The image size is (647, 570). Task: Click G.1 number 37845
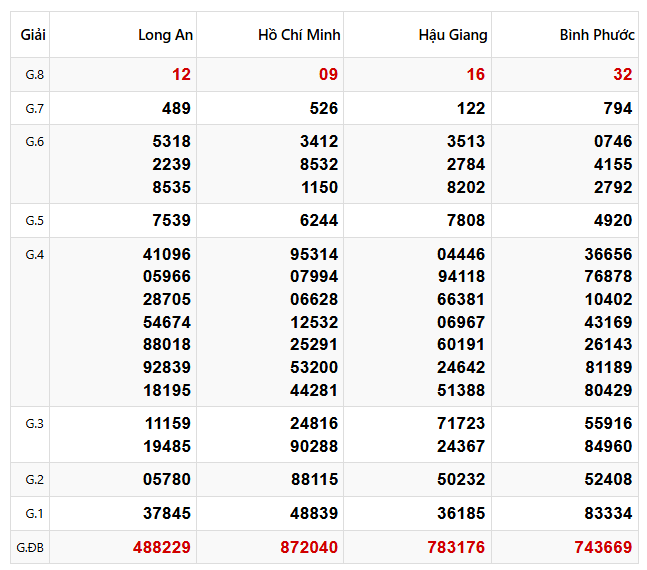(x=167, y=513)
